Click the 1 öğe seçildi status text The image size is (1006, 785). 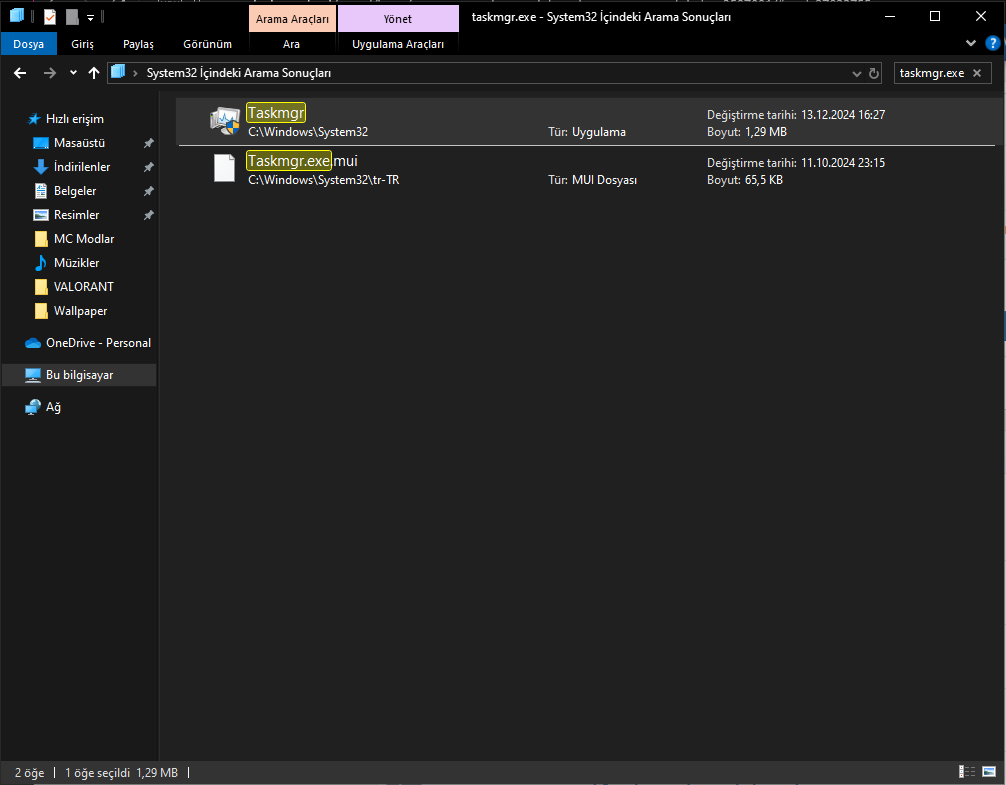[98, 773]
